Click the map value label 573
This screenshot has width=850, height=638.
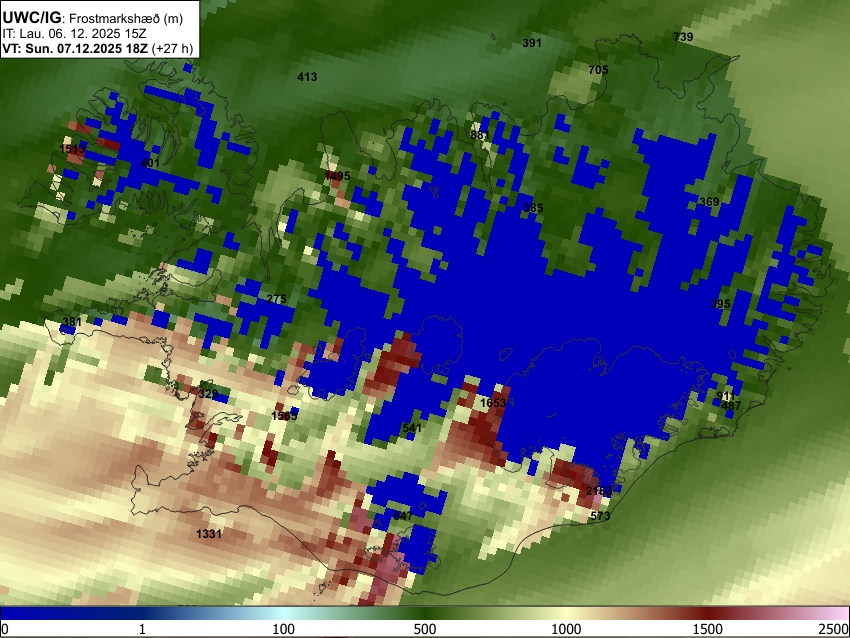(x=600, y=515)
